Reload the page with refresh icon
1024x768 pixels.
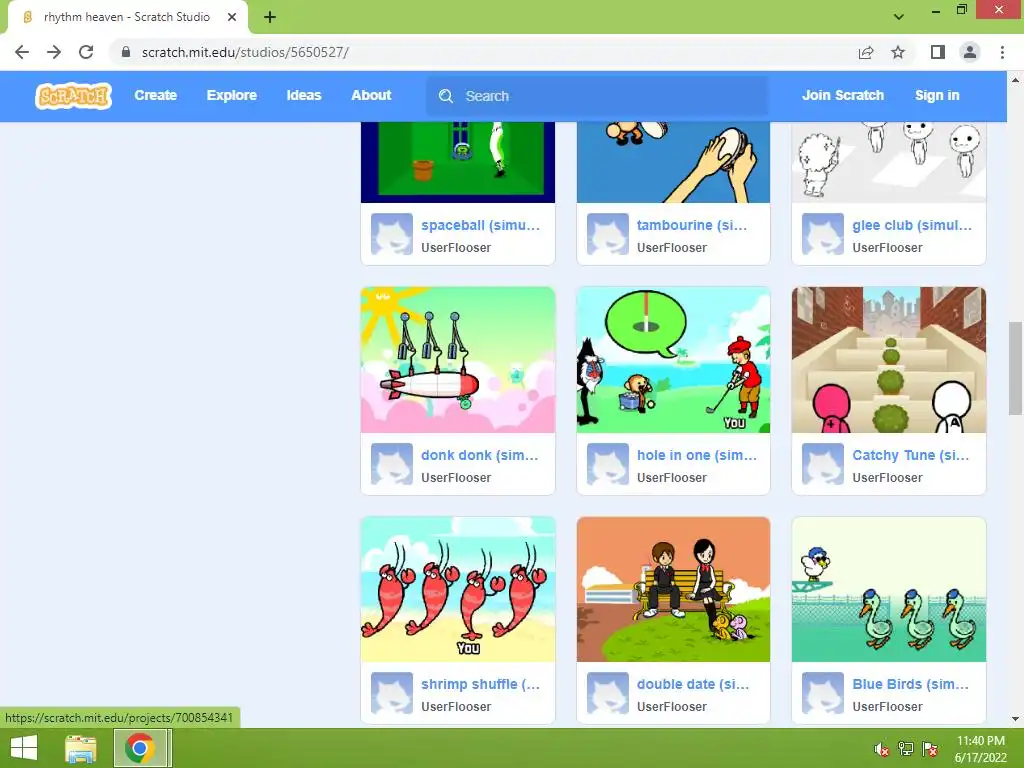(86, 52)
